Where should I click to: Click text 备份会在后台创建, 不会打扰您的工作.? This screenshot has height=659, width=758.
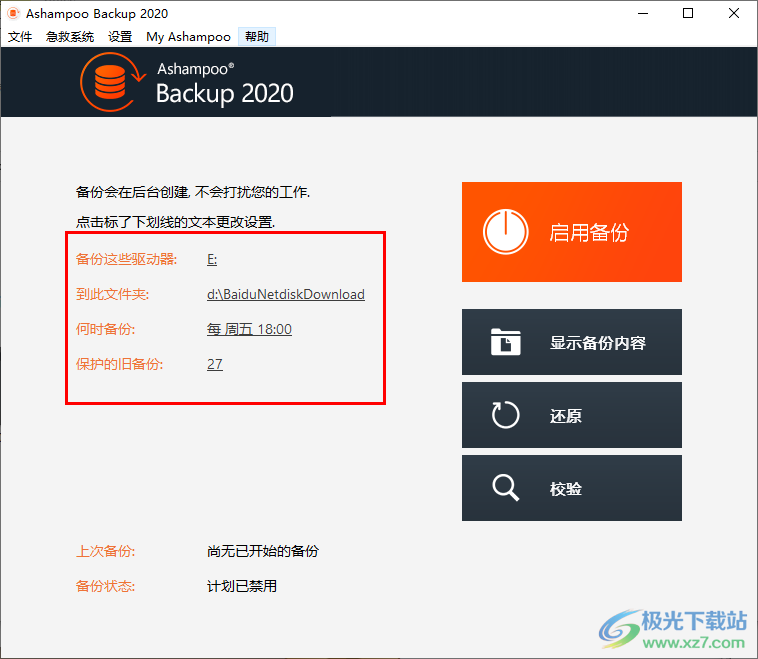[x=192, y=192]
